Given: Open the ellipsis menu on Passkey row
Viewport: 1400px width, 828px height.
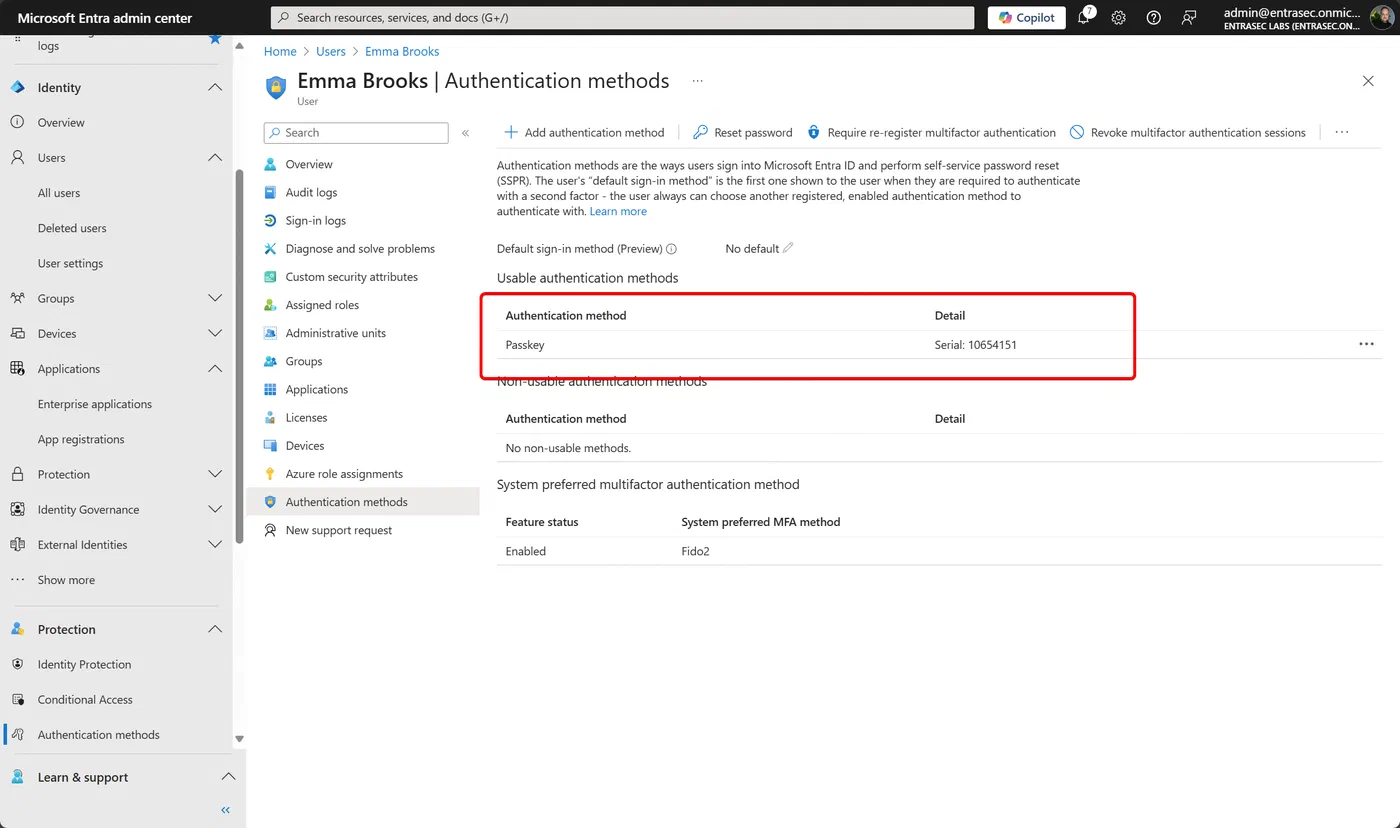Looking at the screenshot, I should (x=1366, y=344).
